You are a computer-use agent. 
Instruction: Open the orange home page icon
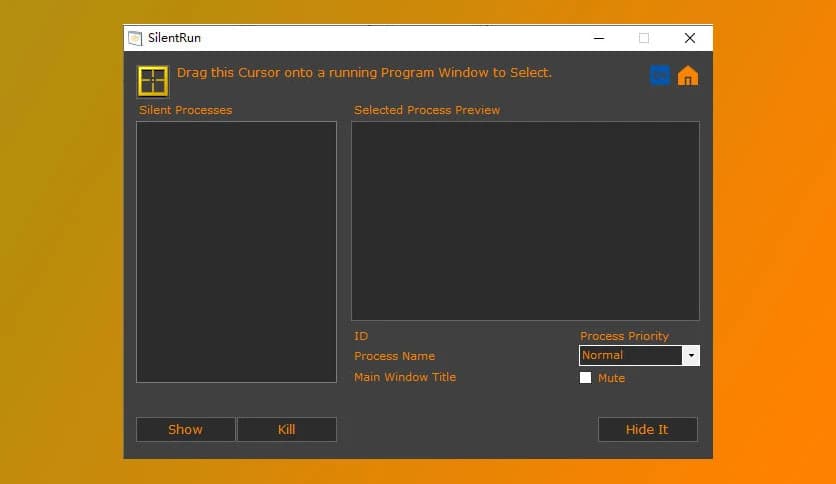click(688, 76)
